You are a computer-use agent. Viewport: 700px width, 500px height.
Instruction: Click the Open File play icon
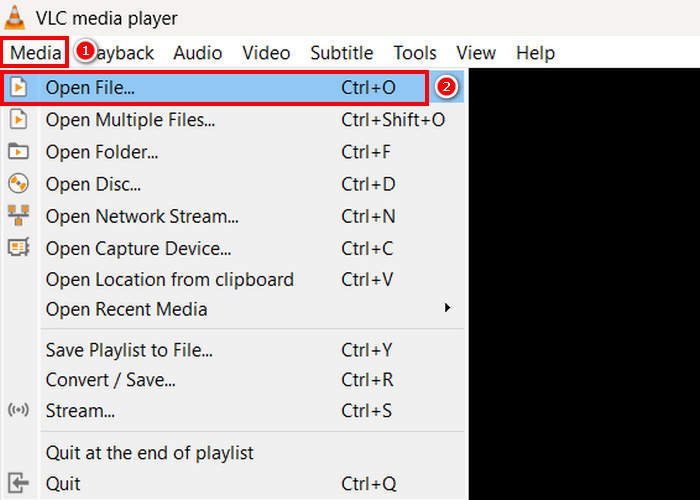click(x=17, y=88)
